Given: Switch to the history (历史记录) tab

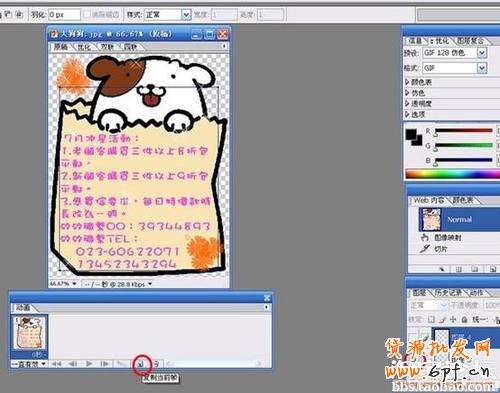Looking at the screenshot, I should (x=450, y=293).
